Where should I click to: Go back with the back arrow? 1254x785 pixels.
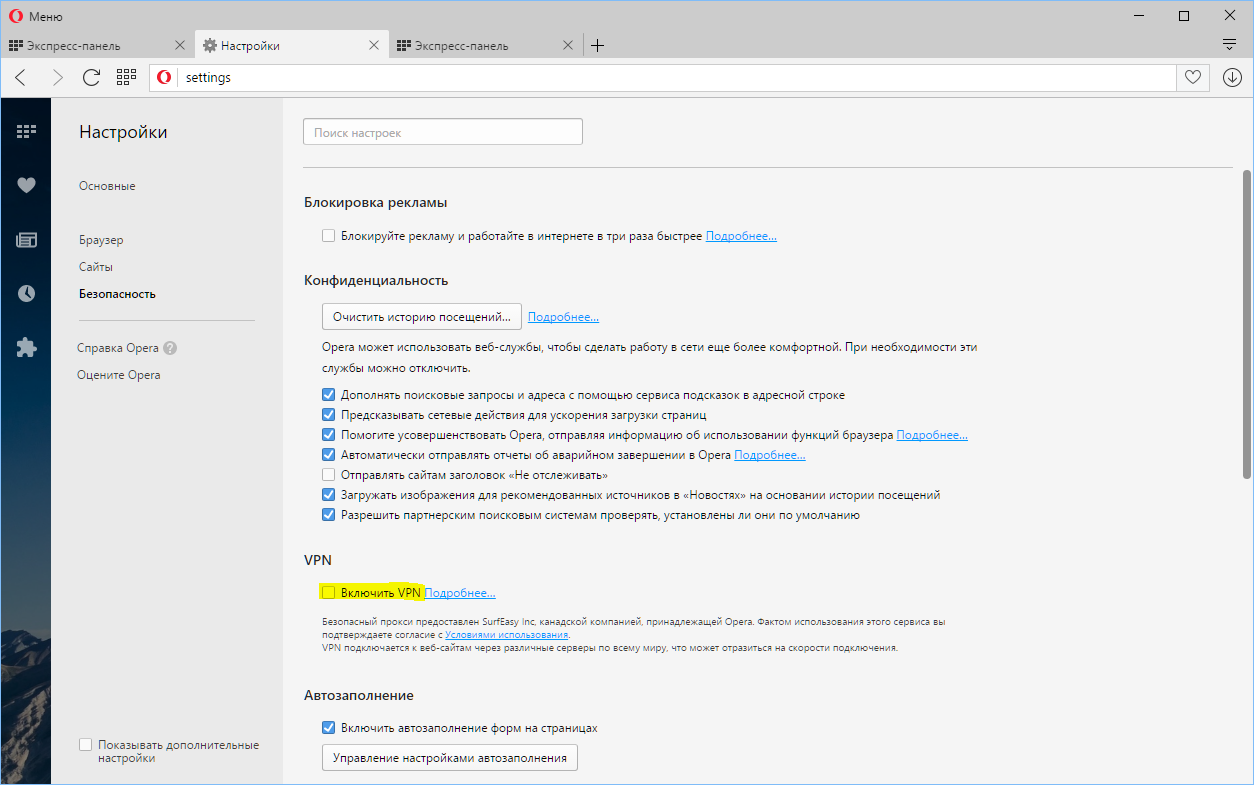pos(21,77)
